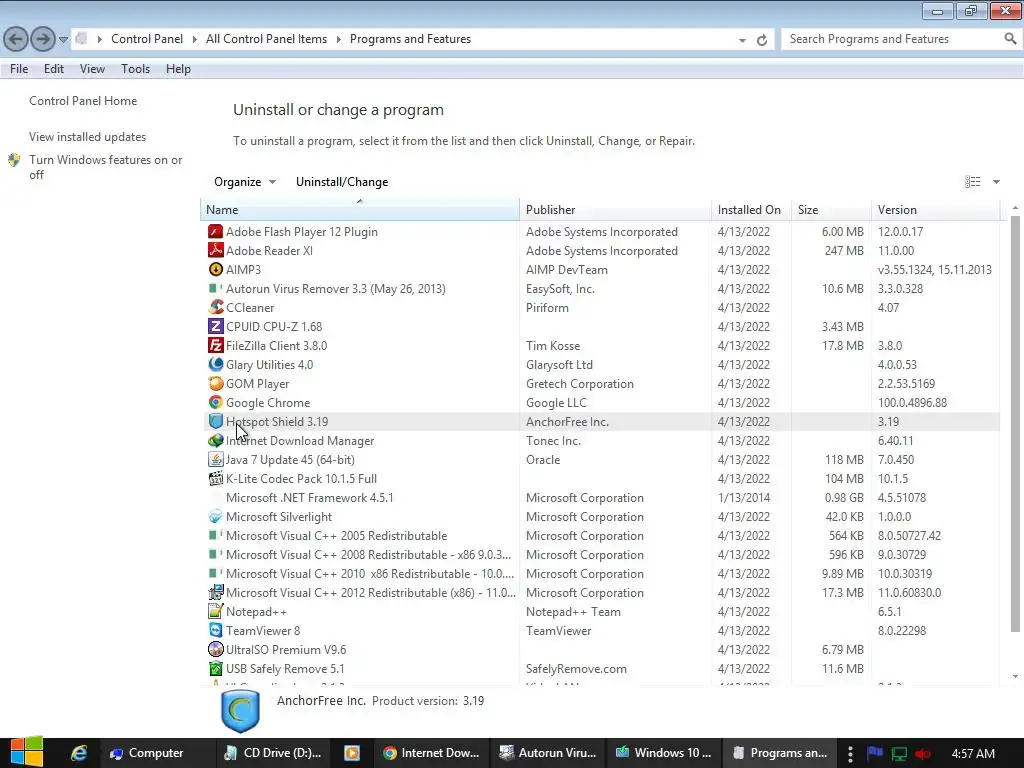Open the Organize dropdown
This screenshot has height=768, width=1024.
(245, 182)
